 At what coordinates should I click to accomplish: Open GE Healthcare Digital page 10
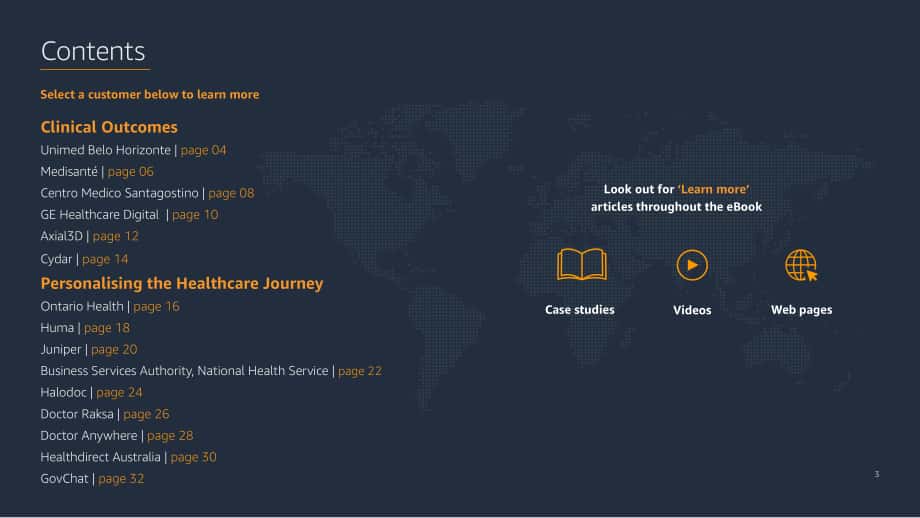coord(129,215)
